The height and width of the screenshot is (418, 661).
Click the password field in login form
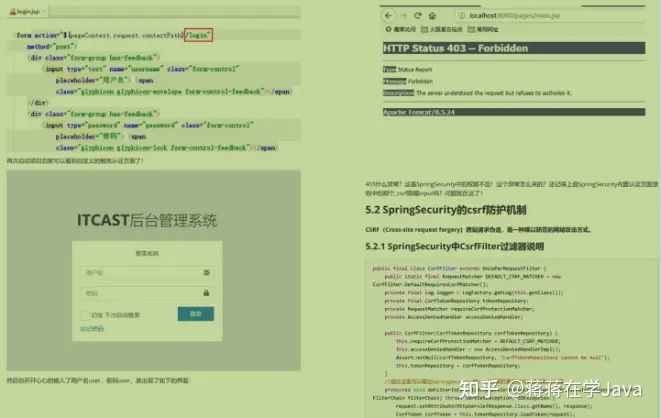tap(147, 293)
